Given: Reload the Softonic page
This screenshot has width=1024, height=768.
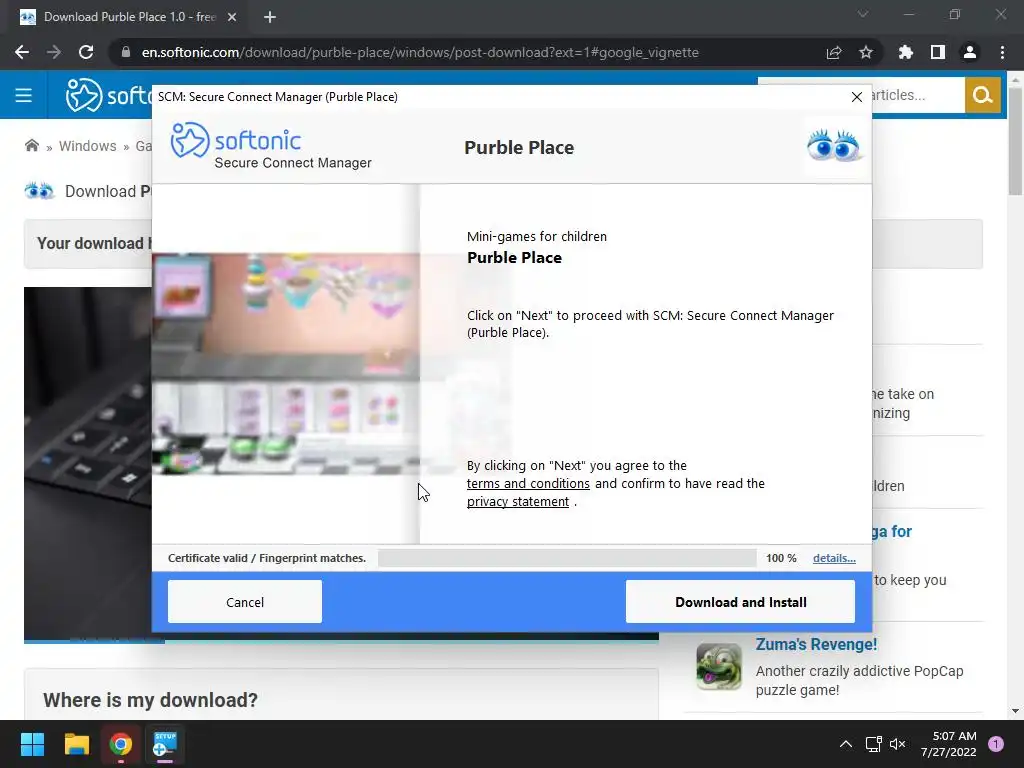Looking at the screenshot, I should [x=86, y=52].
